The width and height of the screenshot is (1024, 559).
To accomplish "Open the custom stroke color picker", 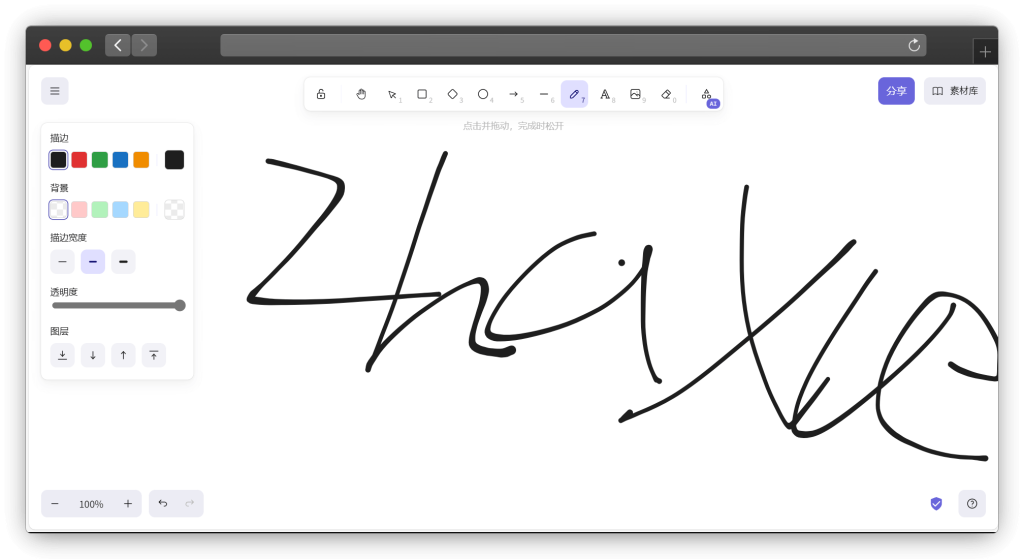I will tap(174, 160).
